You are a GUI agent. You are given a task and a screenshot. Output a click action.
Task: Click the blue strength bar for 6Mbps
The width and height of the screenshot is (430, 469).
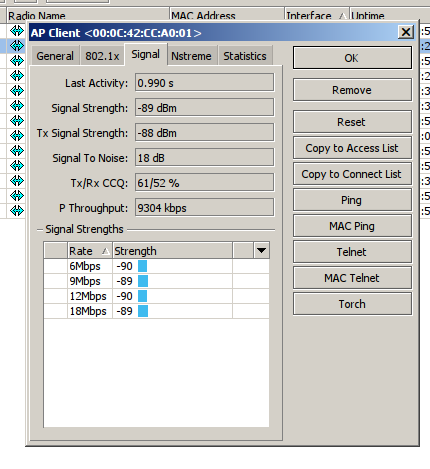pyautogui.click(x=143, y=266)
